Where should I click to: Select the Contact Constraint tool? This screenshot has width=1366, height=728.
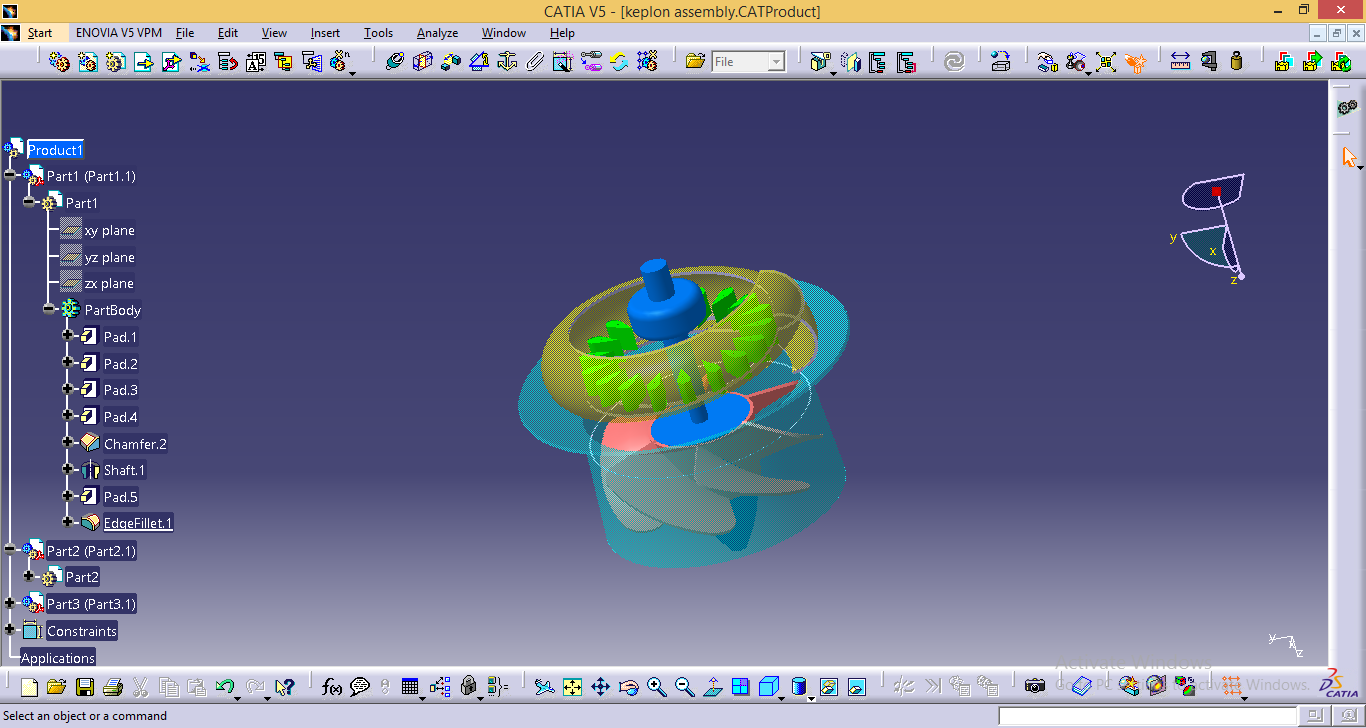(423, 62)
